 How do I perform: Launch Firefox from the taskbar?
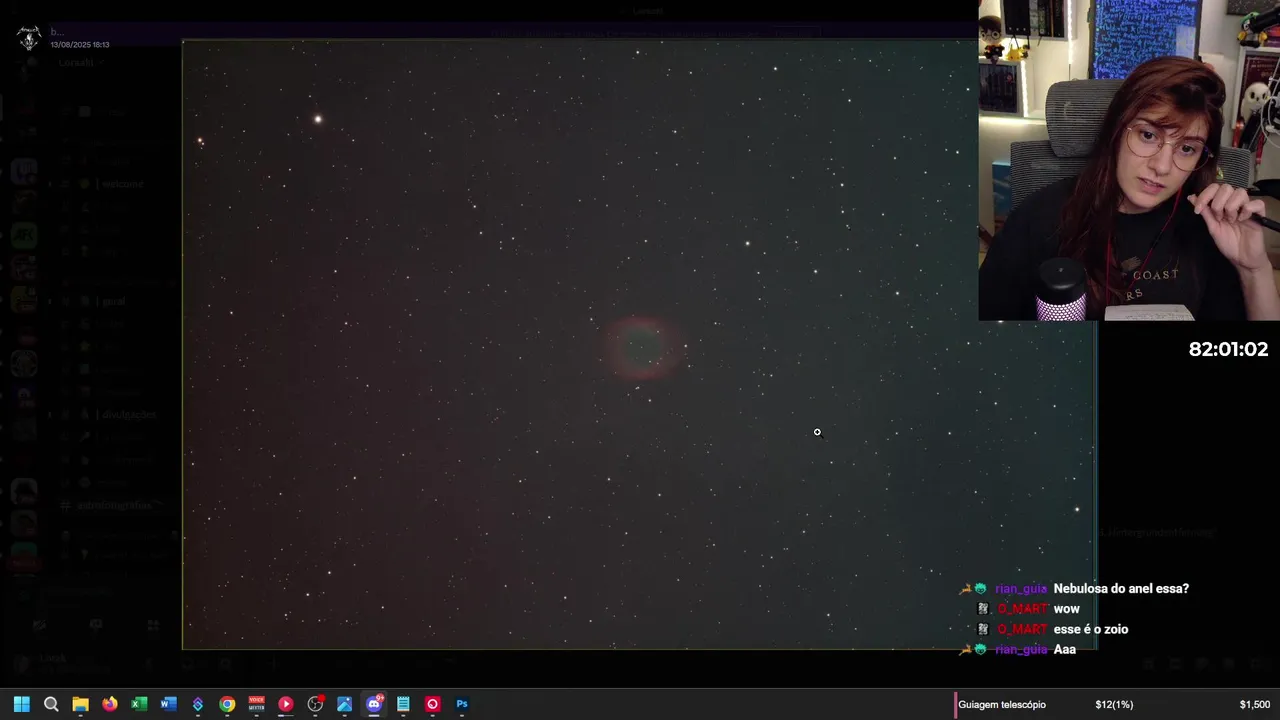109,704
